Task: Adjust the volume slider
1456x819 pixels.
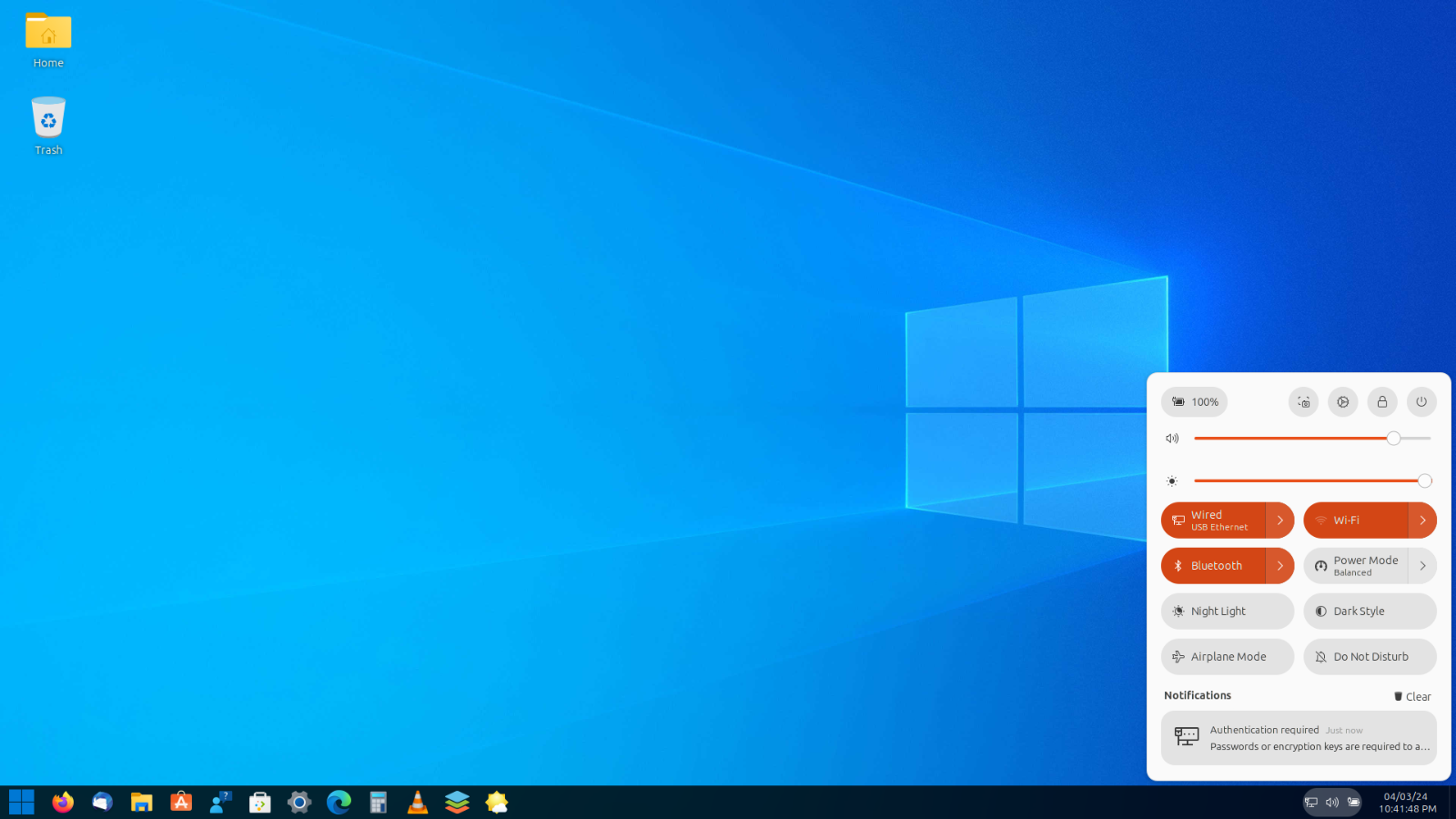Action: click(x=1392, y=438)
